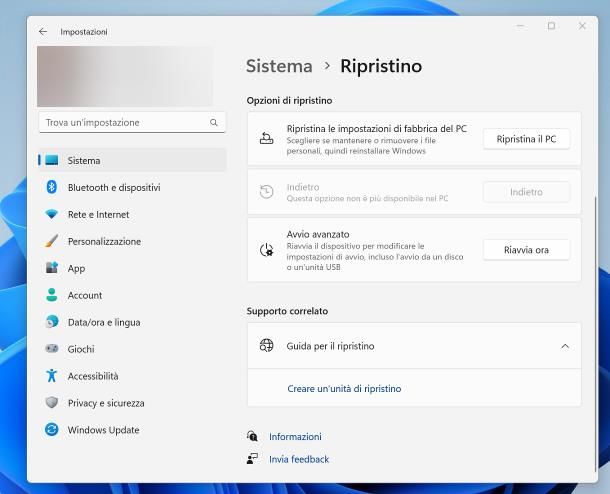Click the Giochi controller icon
The width and height of the screenshot is (610, 494).
(51, 349)
